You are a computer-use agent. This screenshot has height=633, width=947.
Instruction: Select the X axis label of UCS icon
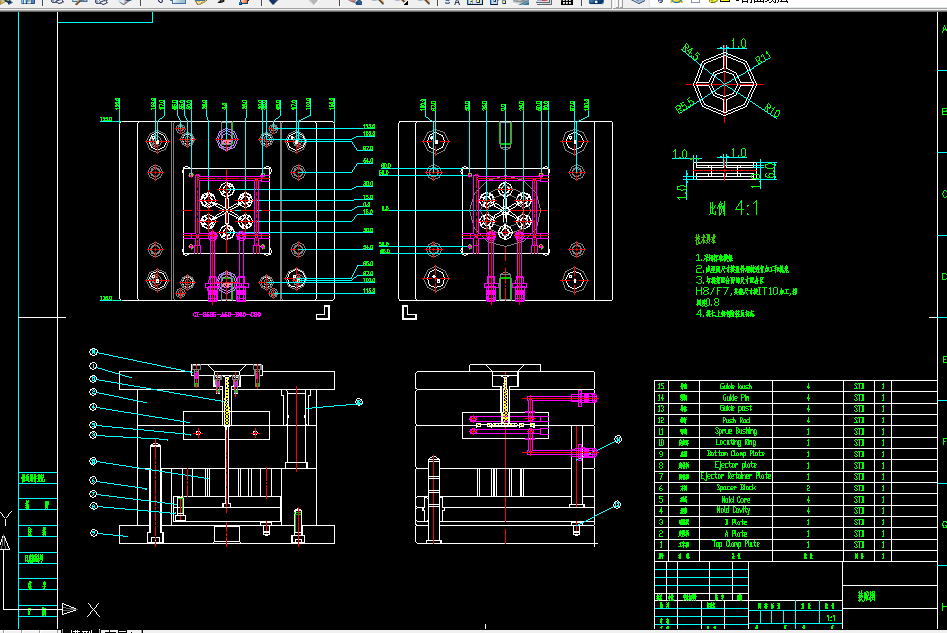(93, 609)
